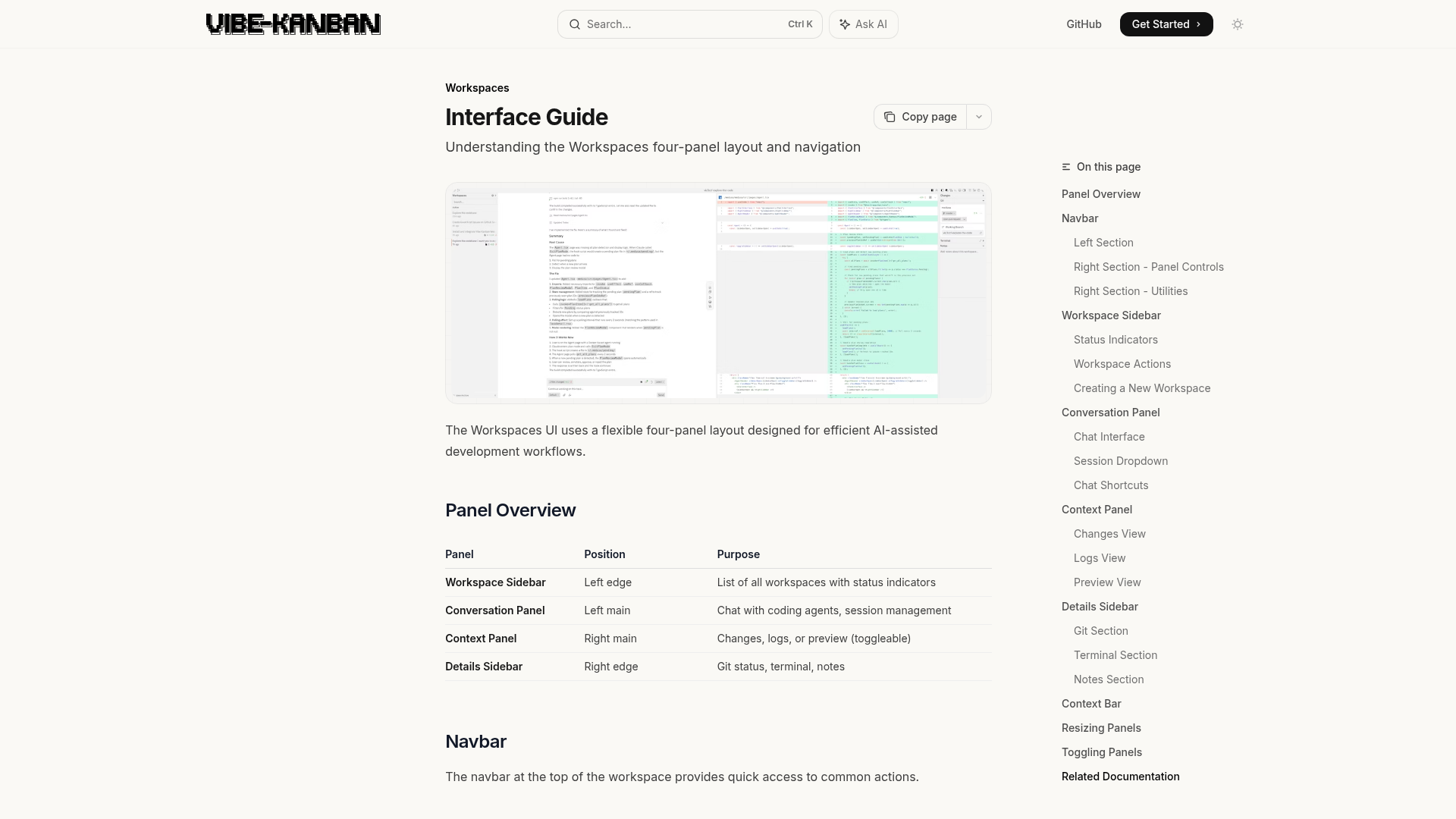
Task: Click the Ctrl K shortcut hint
Action: 800,24
